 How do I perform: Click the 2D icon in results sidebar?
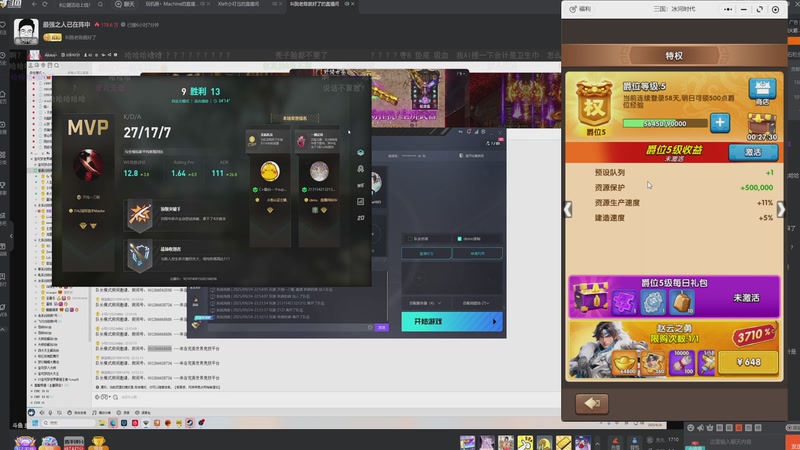point(361,218)
